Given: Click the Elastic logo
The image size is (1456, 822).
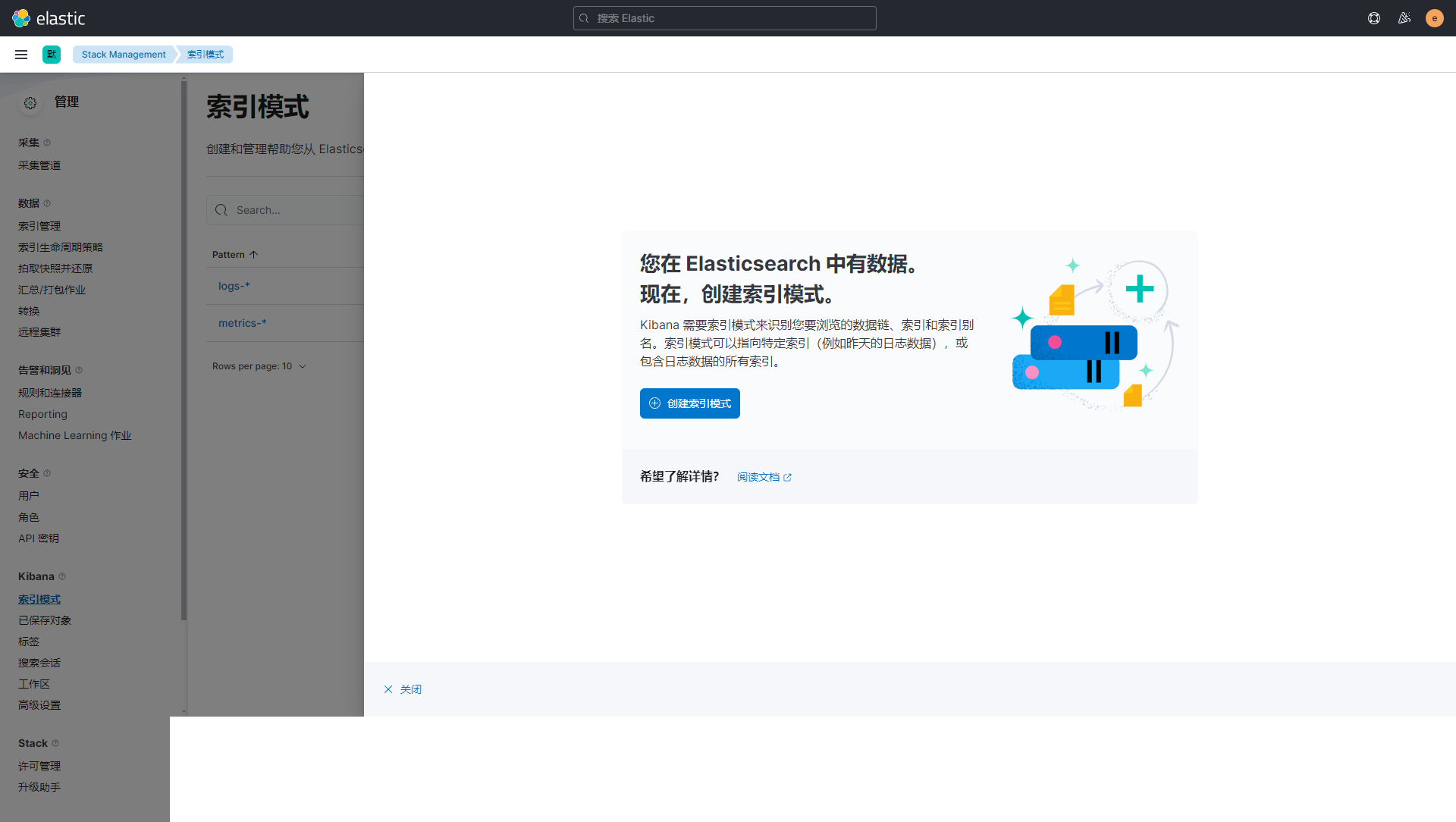Looking at the screenshot, I should (49, 18).
